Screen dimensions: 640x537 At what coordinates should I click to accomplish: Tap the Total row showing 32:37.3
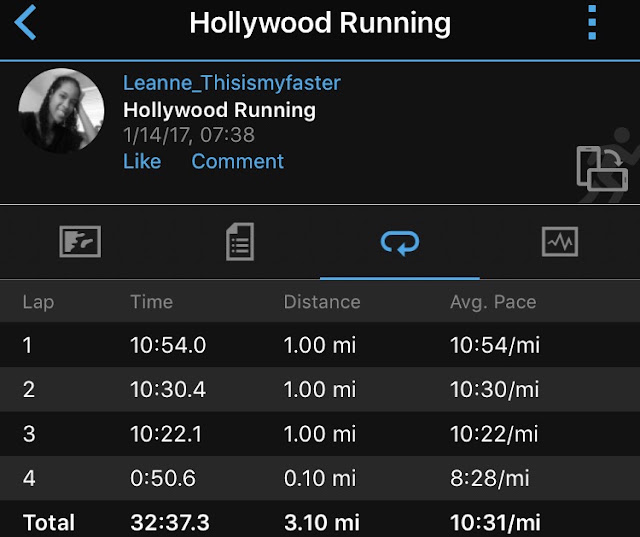(320, 519)
